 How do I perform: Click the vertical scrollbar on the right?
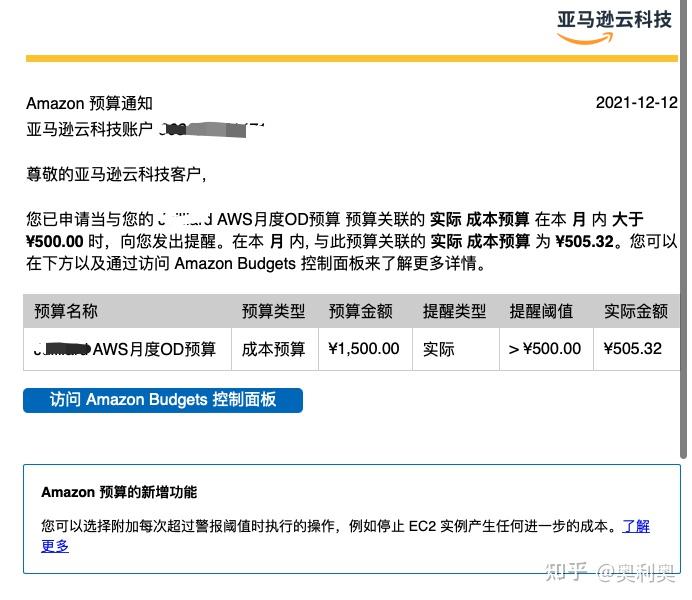click(684, 229)
